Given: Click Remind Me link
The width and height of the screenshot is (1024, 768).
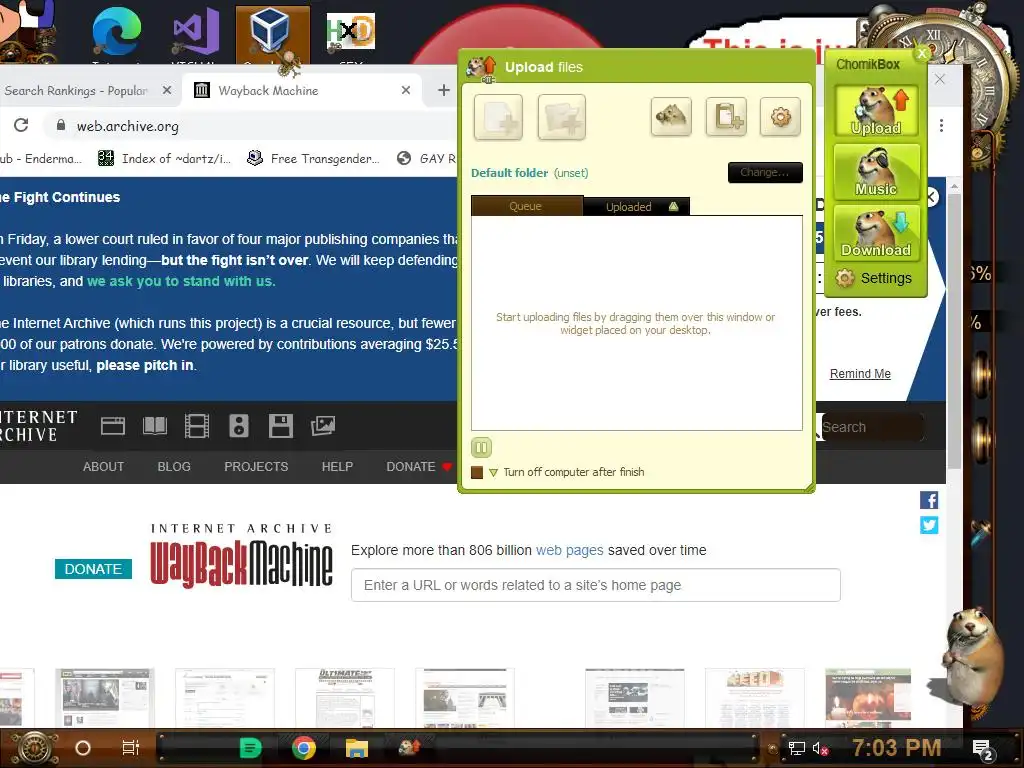Looking at the screenshot, I should click(860, 374).
